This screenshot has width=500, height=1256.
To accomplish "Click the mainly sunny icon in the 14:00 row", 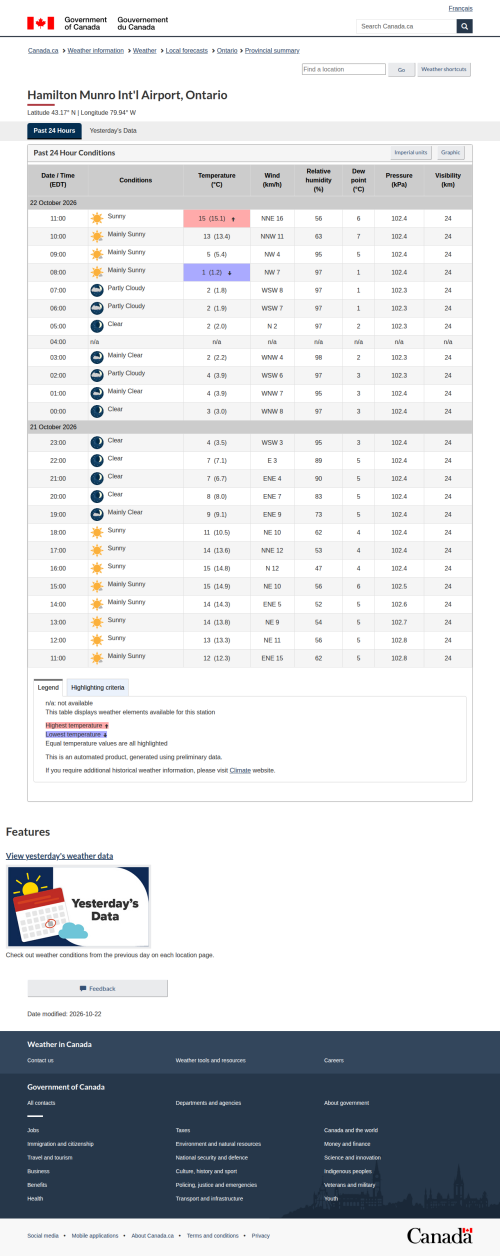I will 97,604.
